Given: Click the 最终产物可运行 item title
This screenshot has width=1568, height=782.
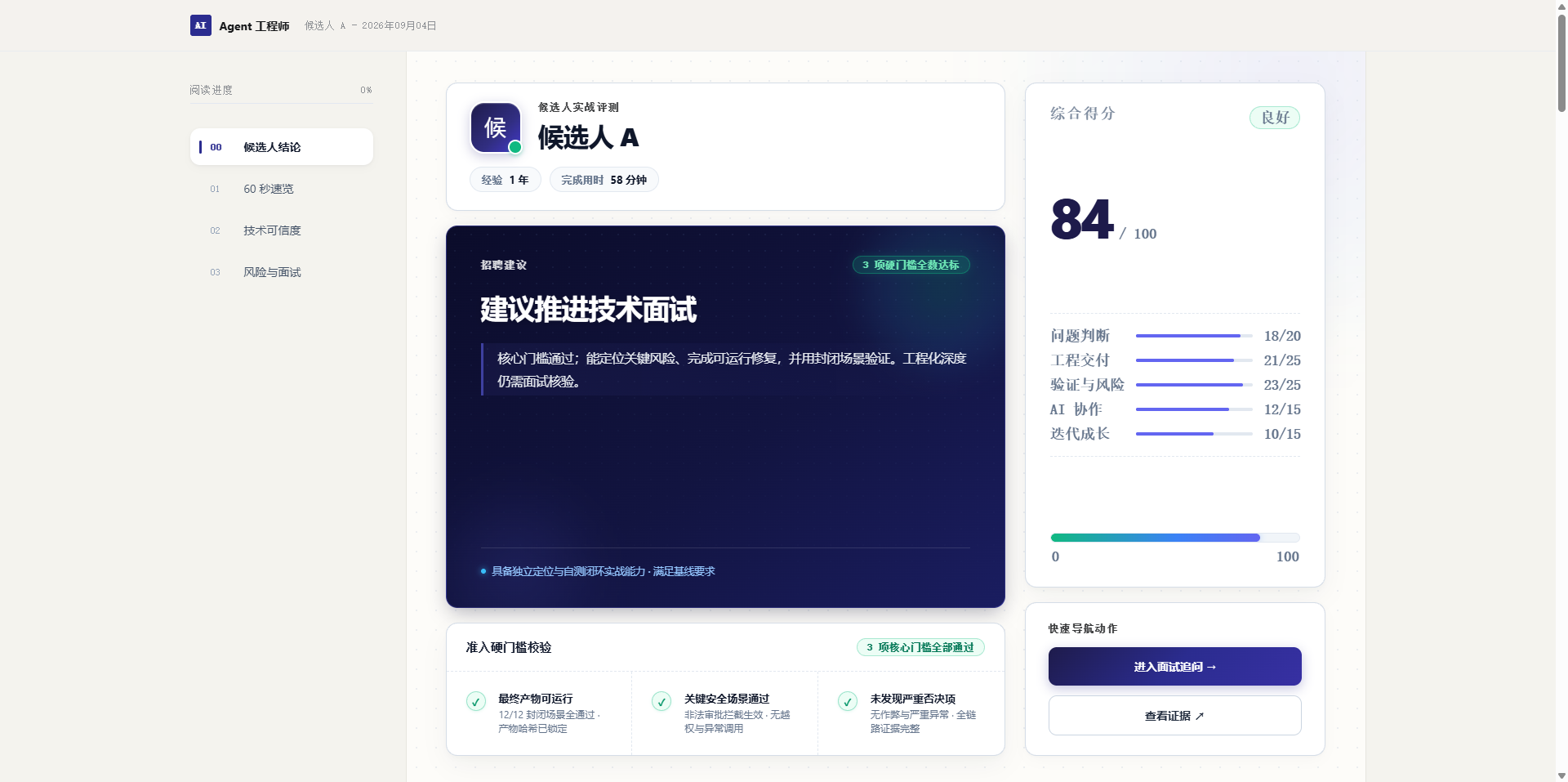Looking at the screenshot, I should (x=536, y=699).
